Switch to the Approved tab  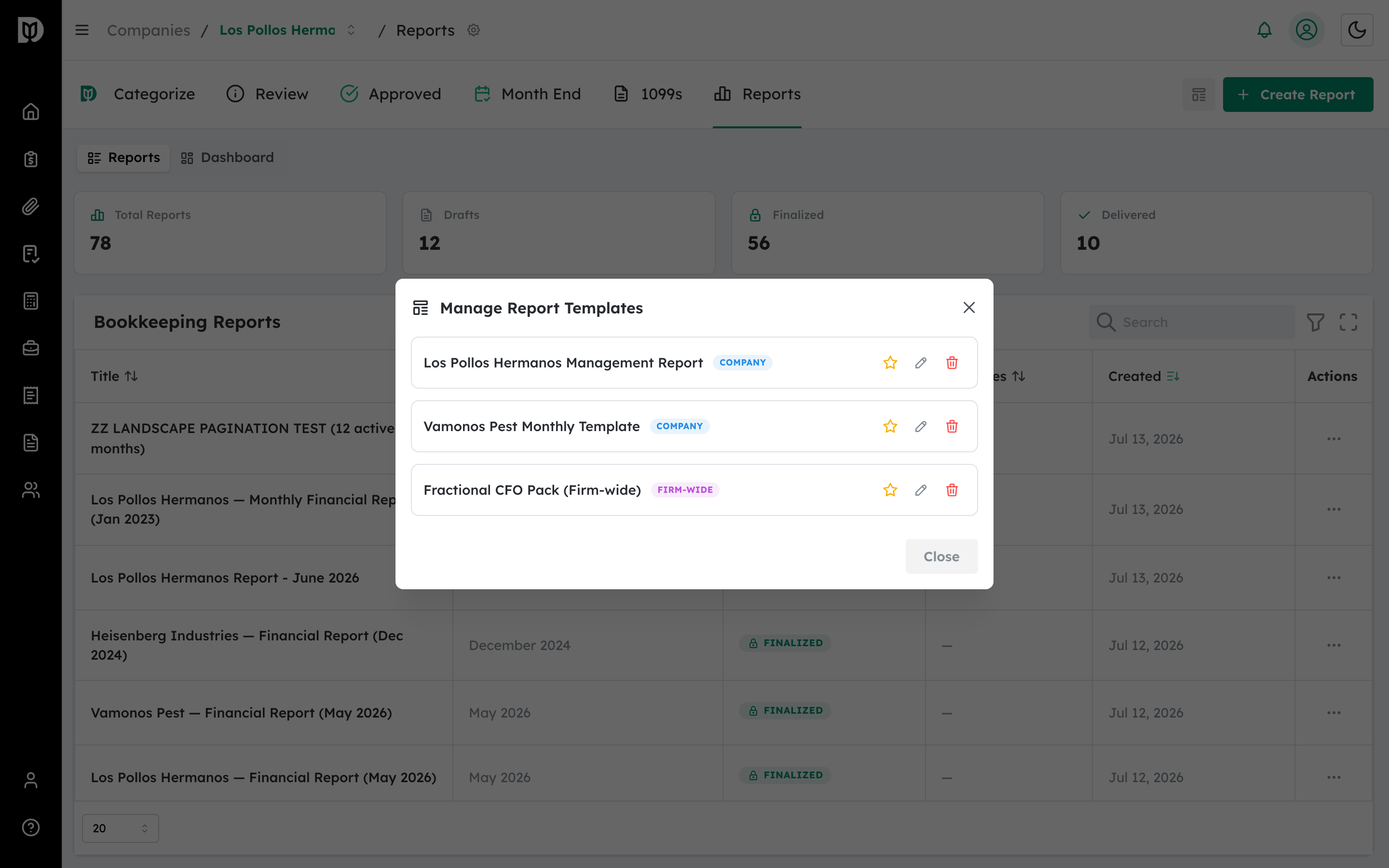click(x=391, y=94)
